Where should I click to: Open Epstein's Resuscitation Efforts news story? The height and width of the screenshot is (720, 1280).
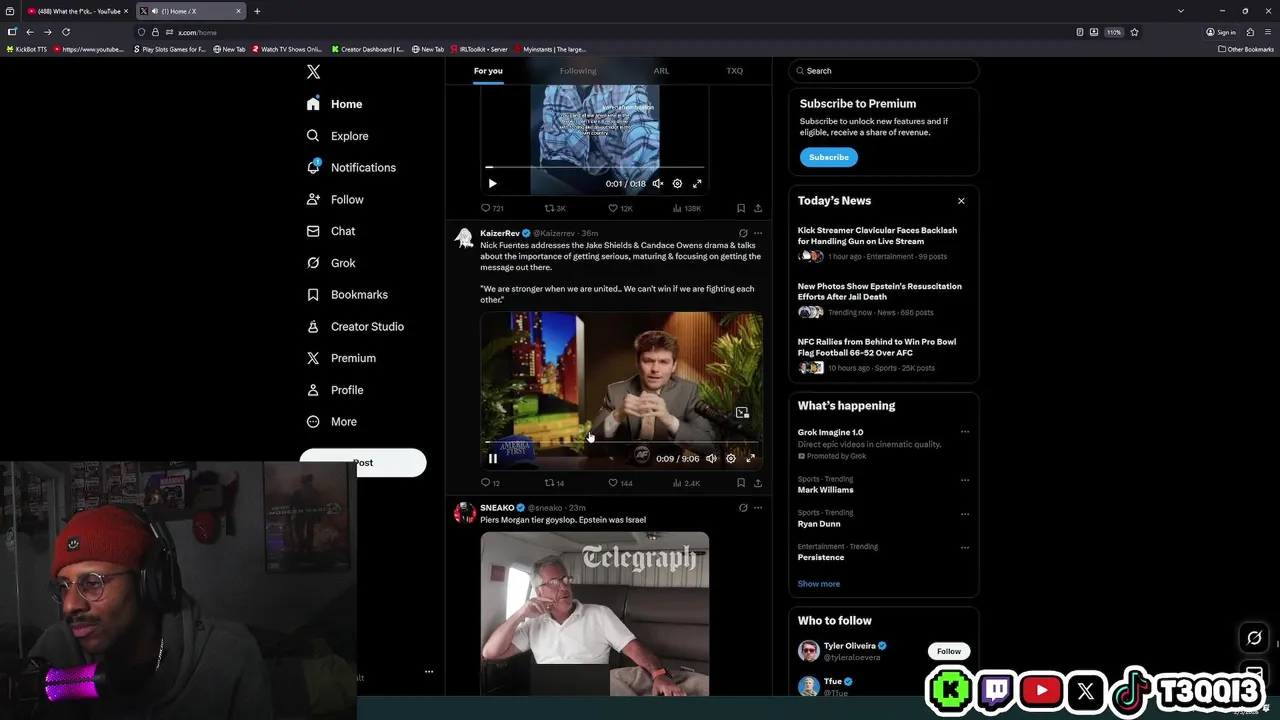pos(882,299)
